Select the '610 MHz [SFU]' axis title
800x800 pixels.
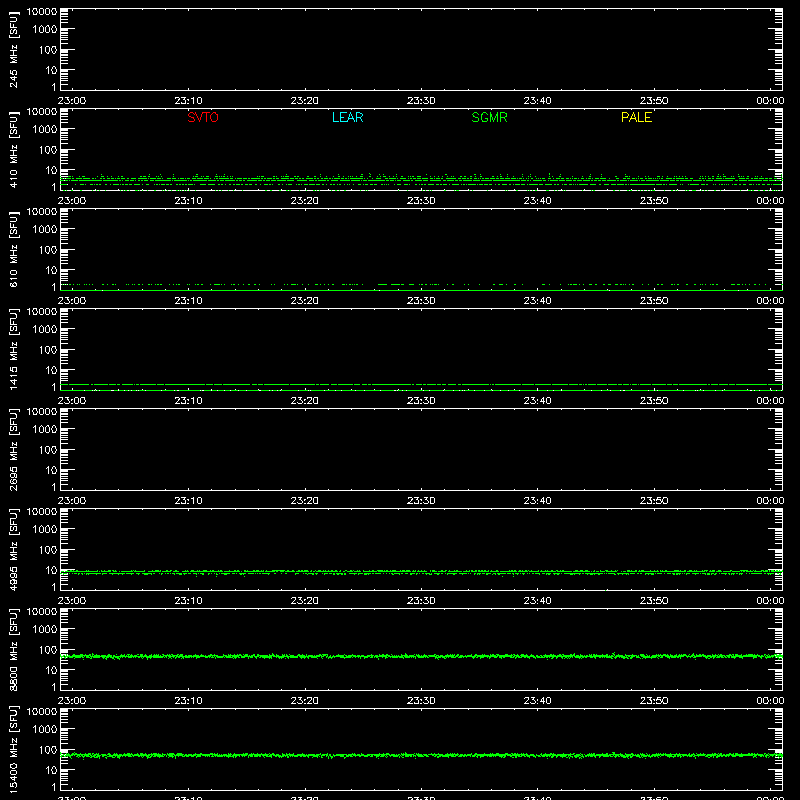click(x=13, y=249)
